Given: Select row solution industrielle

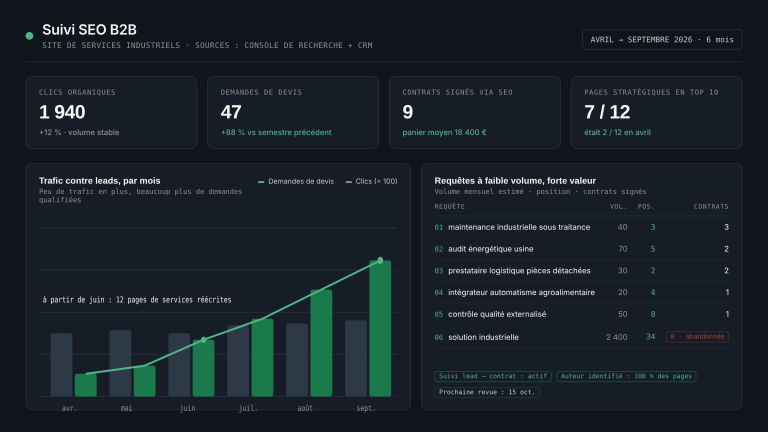Looking at the screenshot, I should [x=581, y=337].
